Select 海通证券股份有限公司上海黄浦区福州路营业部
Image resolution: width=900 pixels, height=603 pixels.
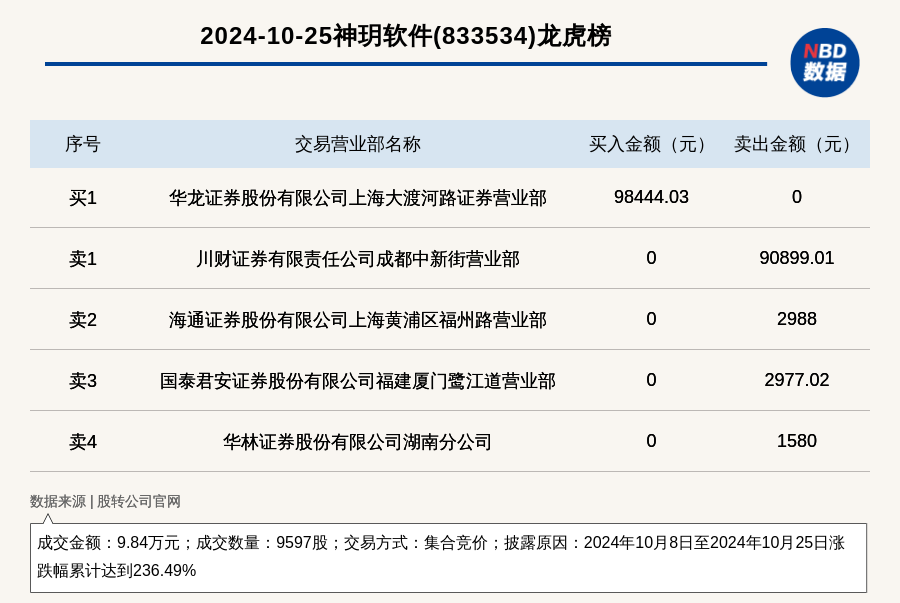[358, 320]
